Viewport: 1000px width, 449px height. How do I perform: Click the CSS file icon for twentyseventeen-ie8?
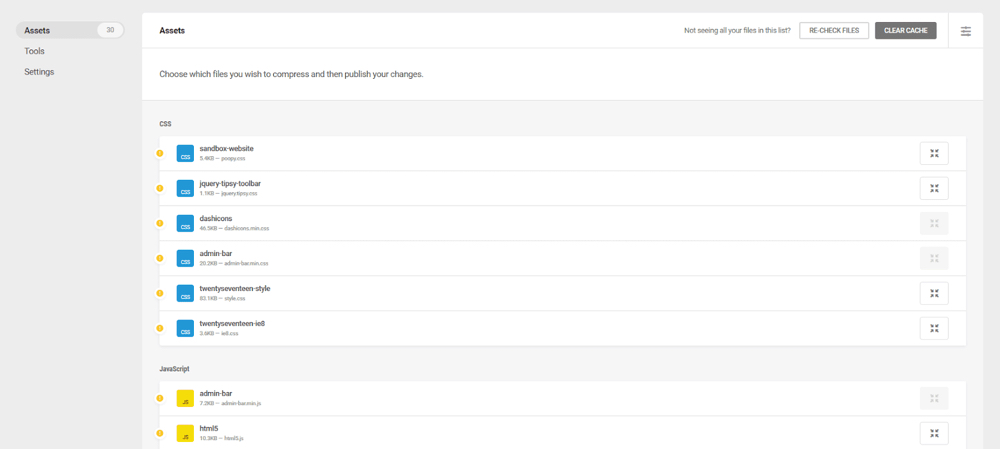pyautogui.click(x=185, y=328)
